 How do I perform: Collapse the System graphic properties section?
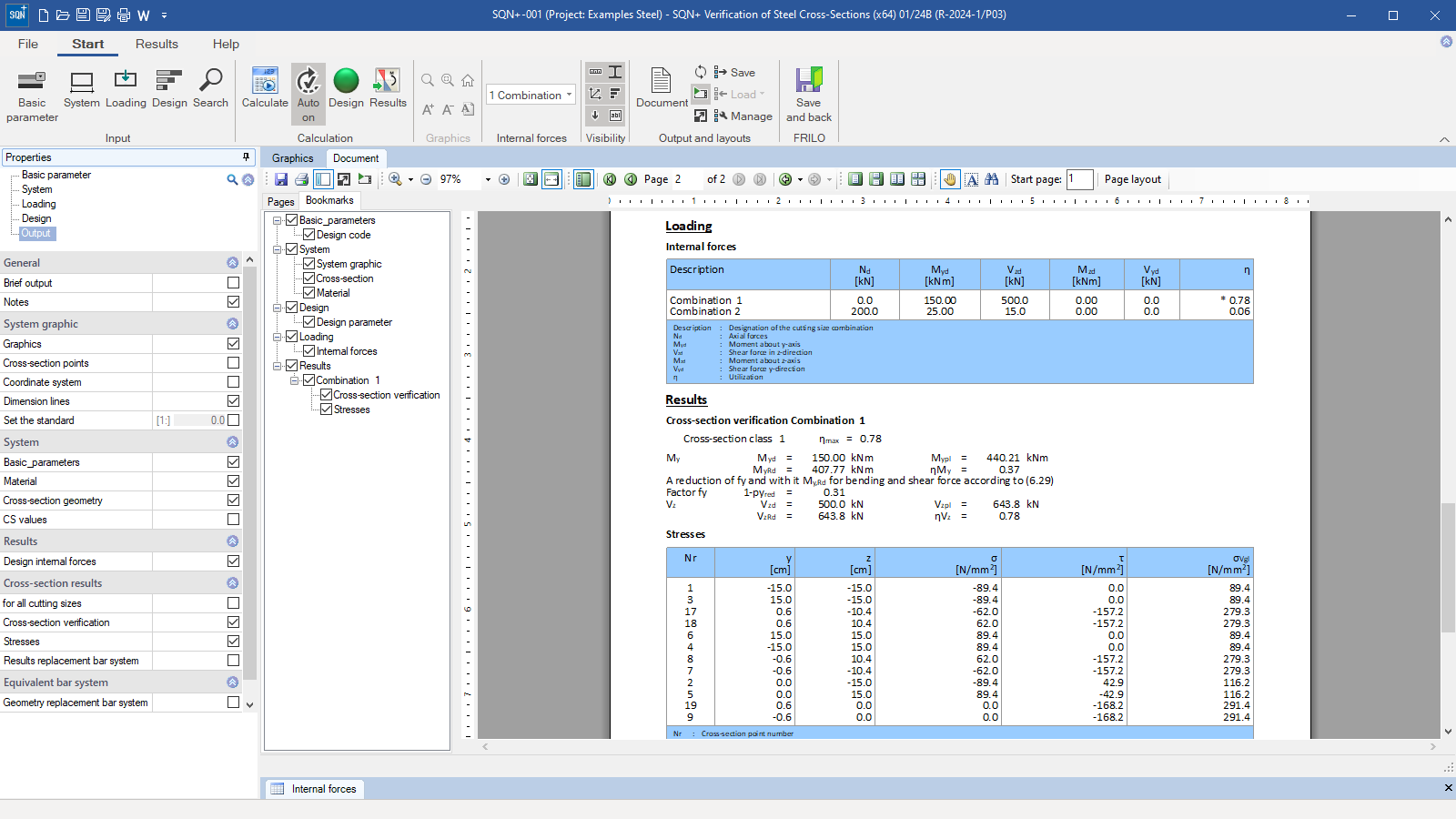(233, 324)
